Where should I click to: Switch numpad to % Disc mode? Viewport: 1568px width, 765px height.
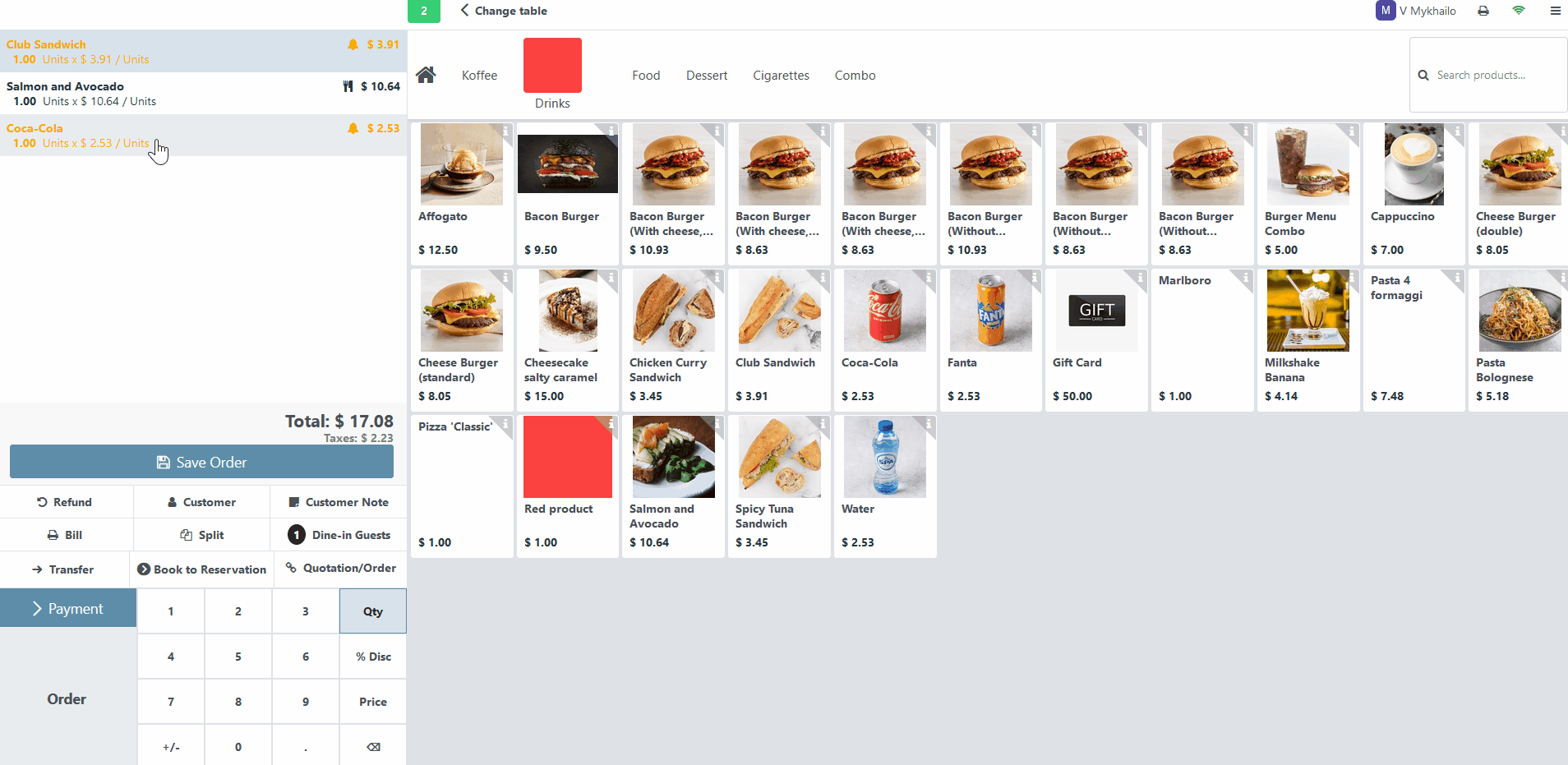coord(373,657)
